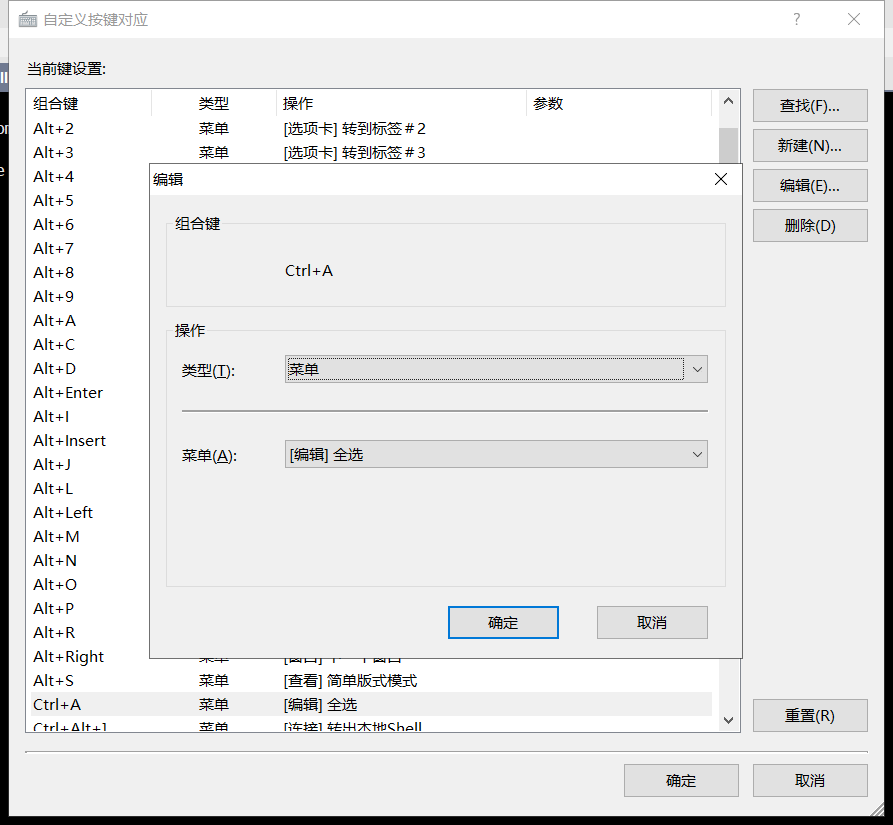Select the Alt+Insert entry in the list
893x825 pixels.
(69, 440)
